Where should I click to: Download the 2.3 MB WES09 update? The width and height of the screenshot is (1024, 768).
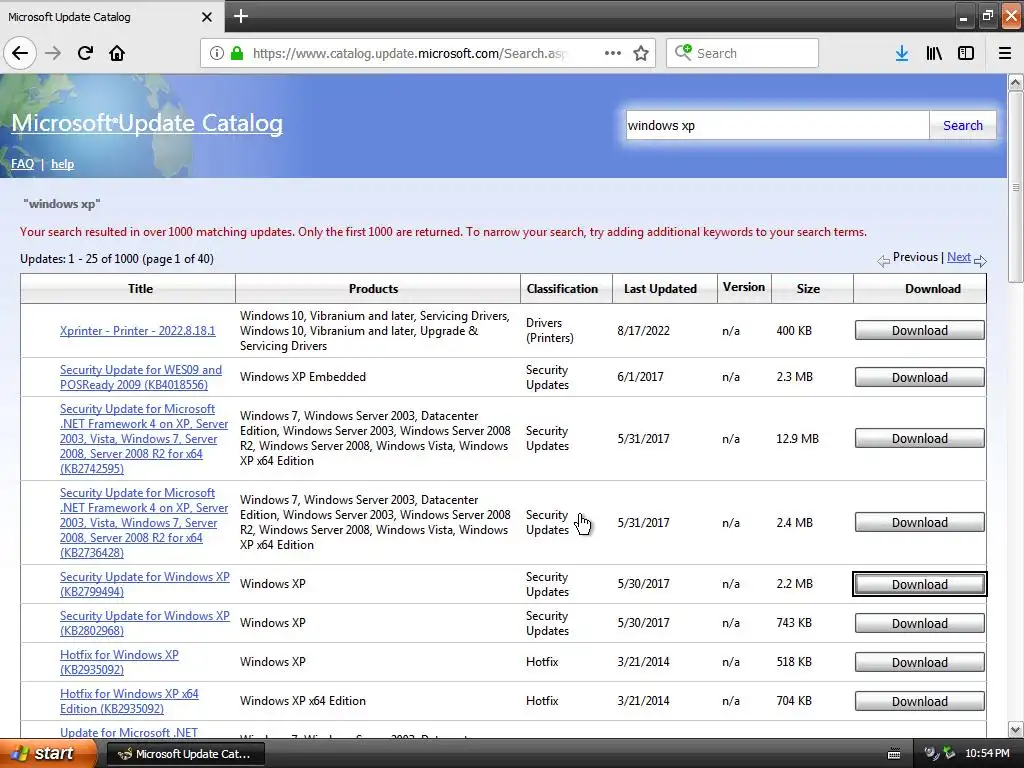click(x=920, y=377)
